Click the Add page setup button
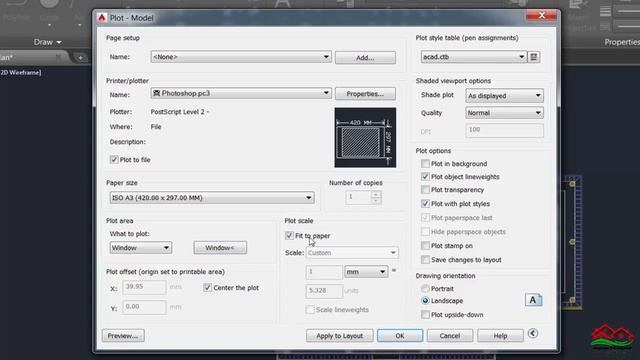This screenshot has height=360, width=640. 365,58
